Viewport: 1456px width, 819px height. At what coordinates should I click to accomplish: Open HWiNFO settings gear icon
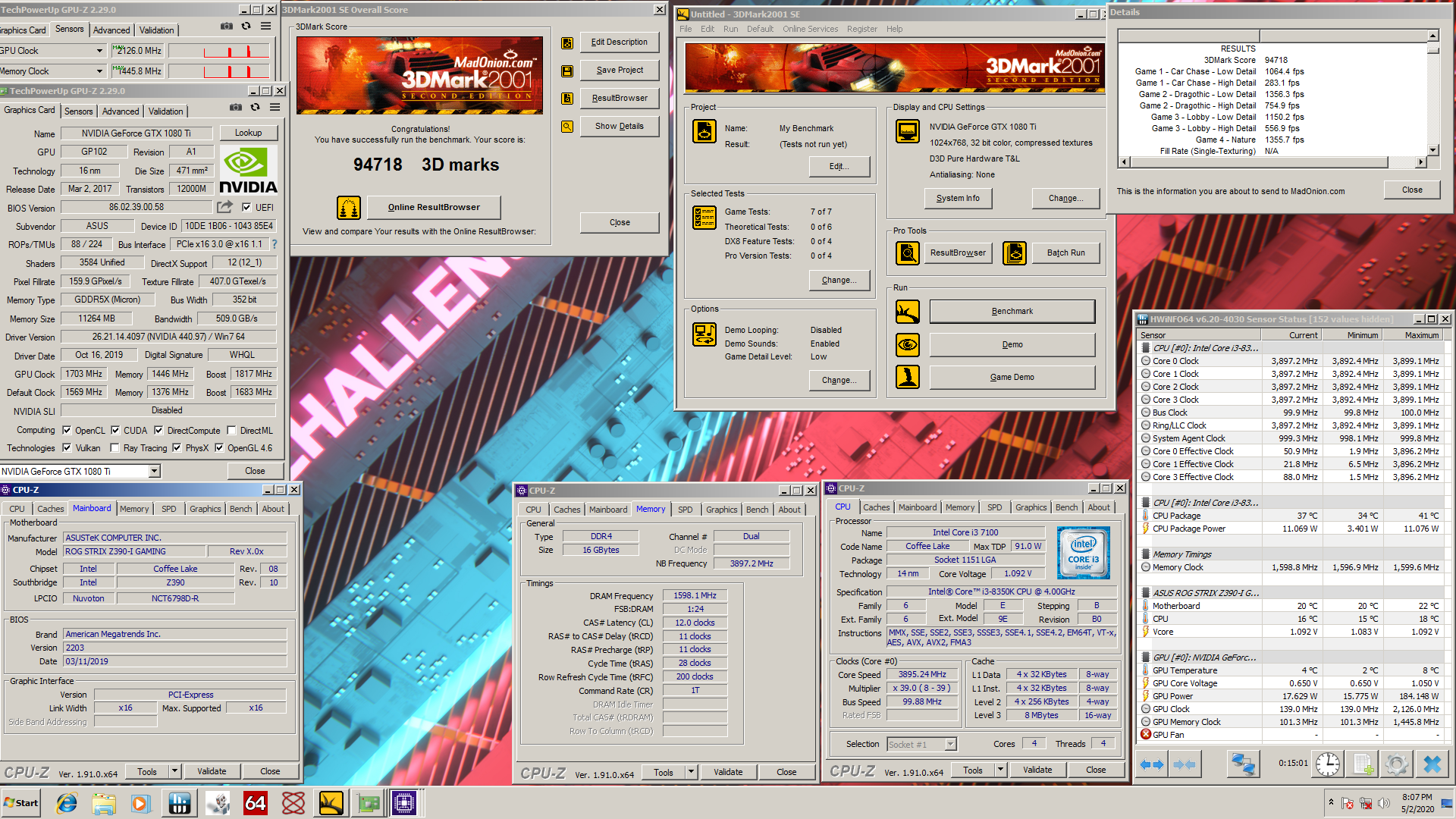point(1396,764)
